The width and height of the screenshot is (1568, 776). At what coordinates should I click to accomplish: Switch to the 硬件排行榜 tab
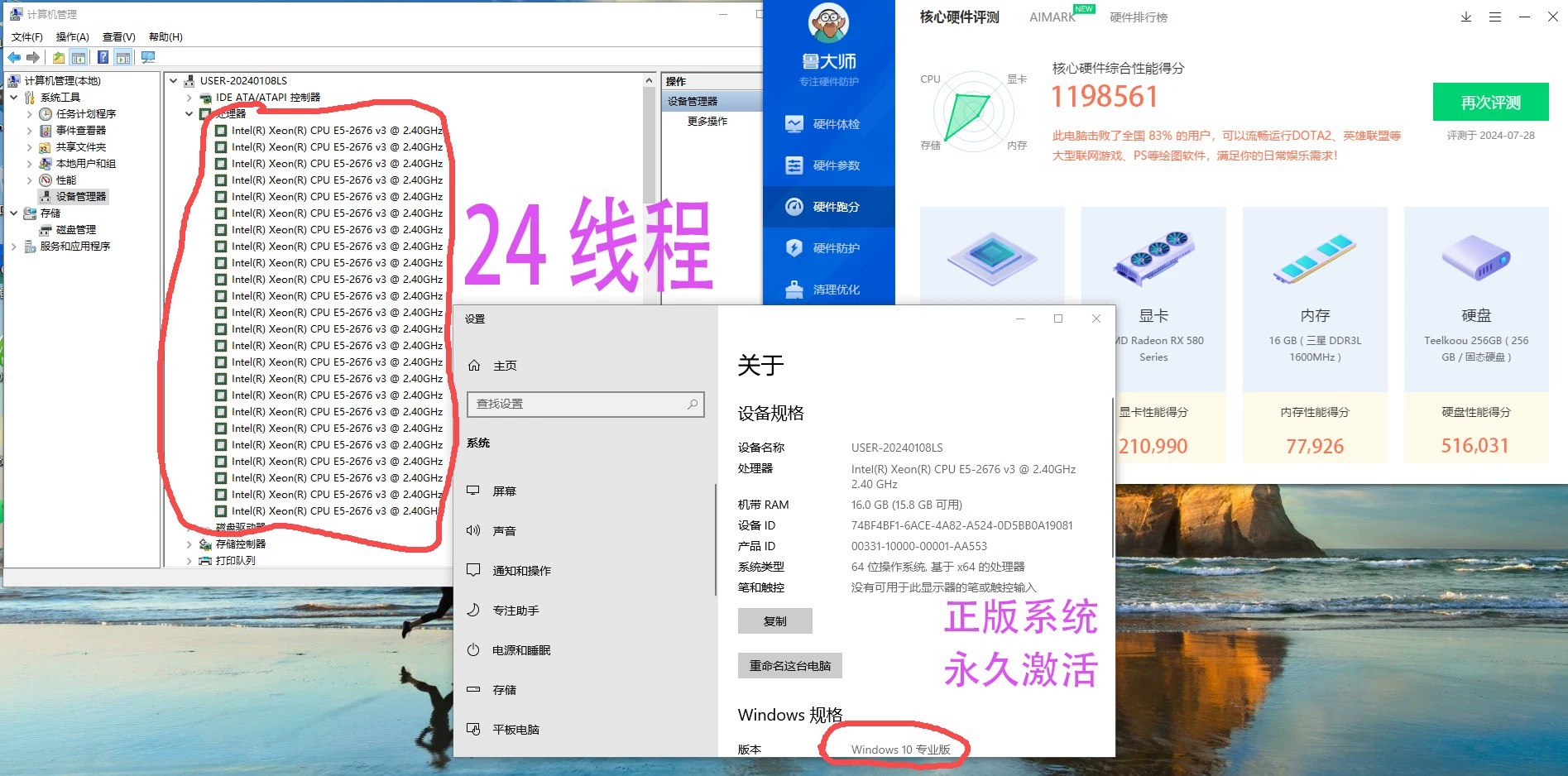click(1139, 17)
